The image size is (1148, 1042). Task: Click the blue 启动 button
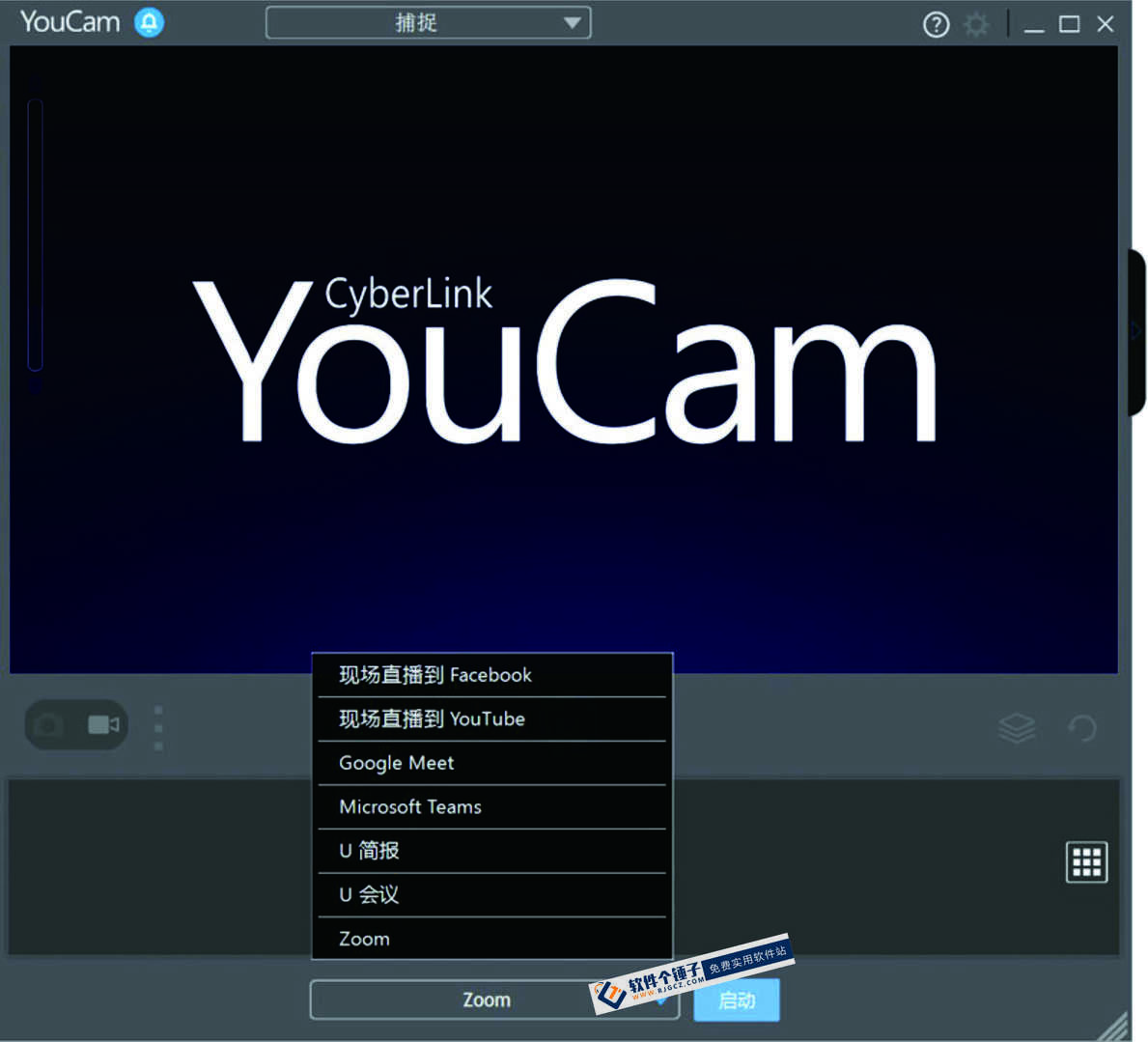click(737, 1000)
